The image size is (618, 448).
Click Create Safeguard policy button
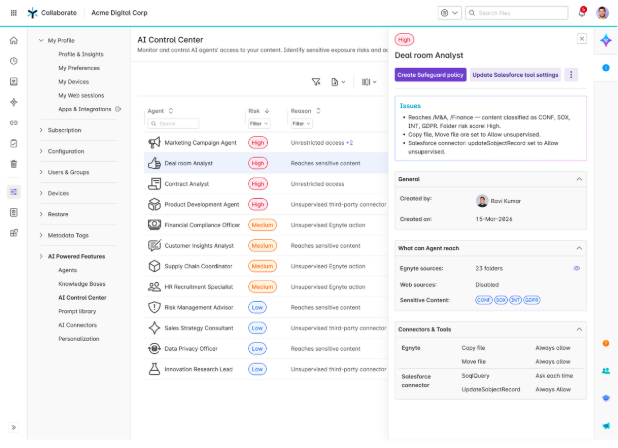pos(430,74)
